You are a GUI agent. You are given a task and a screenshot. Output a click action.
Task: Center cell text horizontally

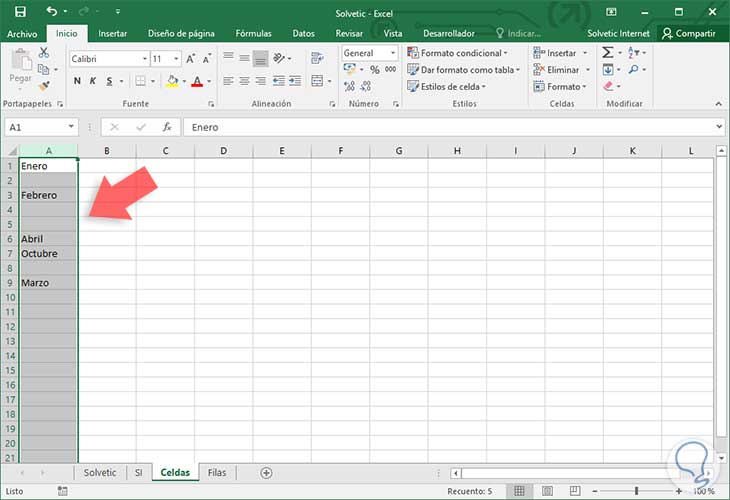(244, 81)
